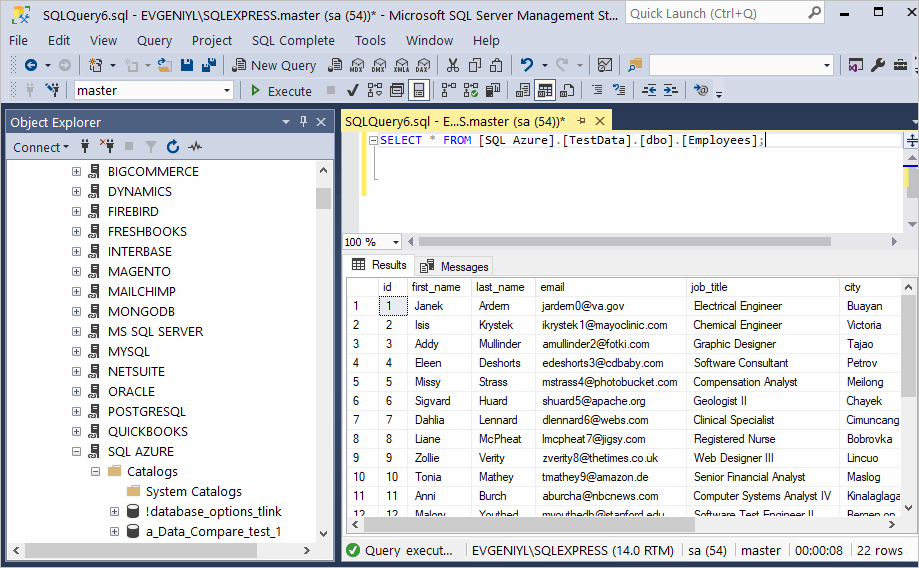919x568 pixels.
Task: Click the Increase Indent icon
Action: [670, 90]
